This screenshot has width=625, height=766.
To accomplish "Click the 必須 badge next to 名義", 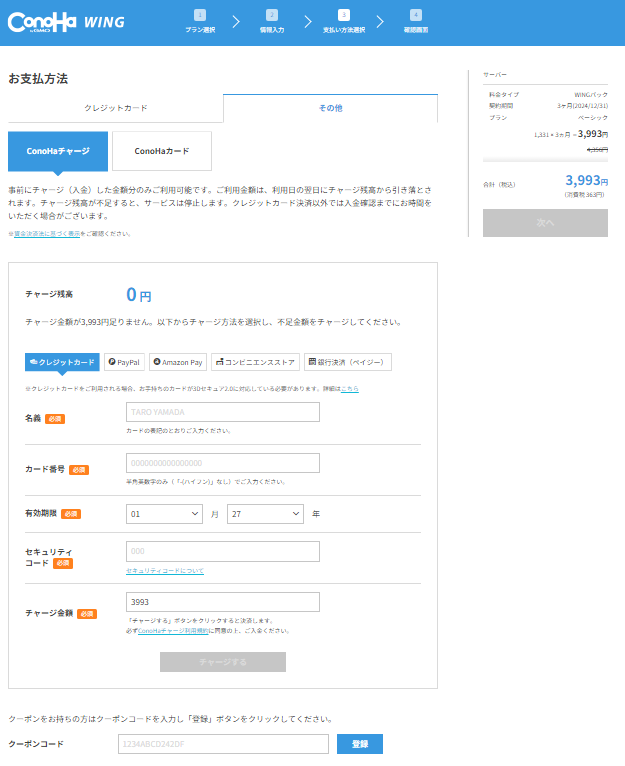I will (55, 419).
